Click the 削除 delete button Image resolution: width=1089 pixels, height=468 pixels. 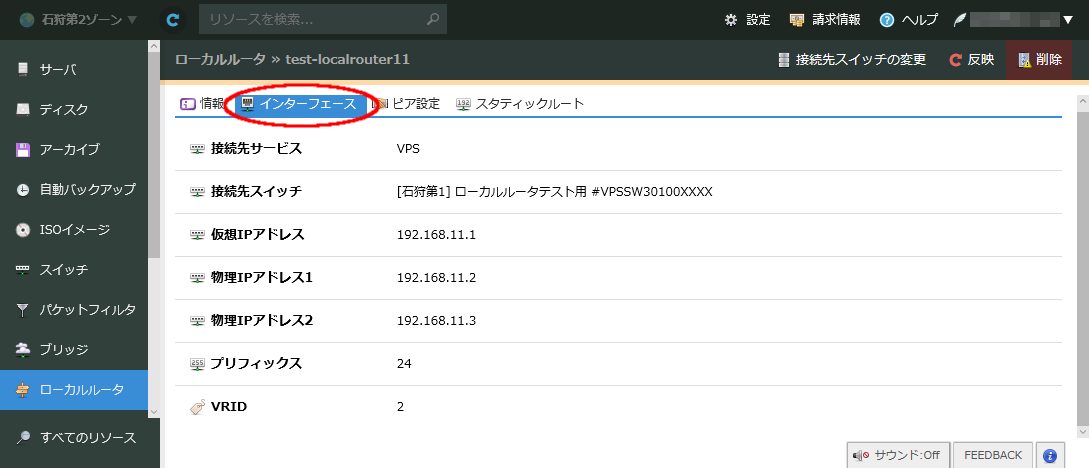coord(1039,60)
